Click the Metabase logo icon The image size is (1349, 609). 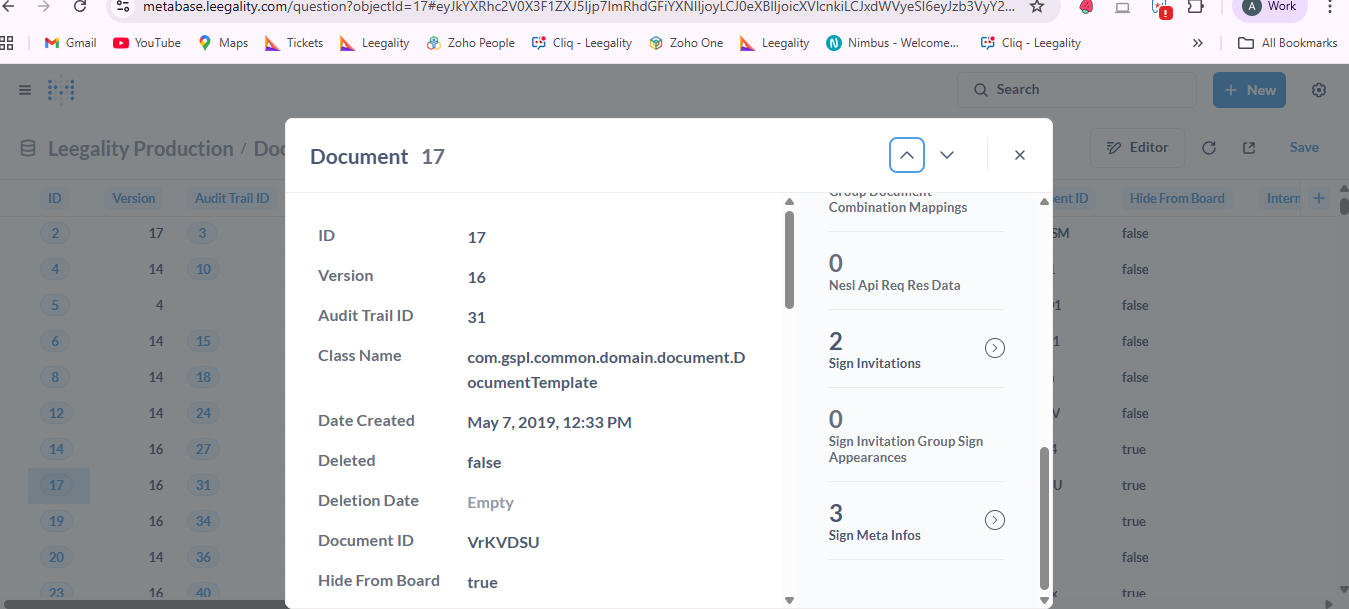click(x=62, y=90)
